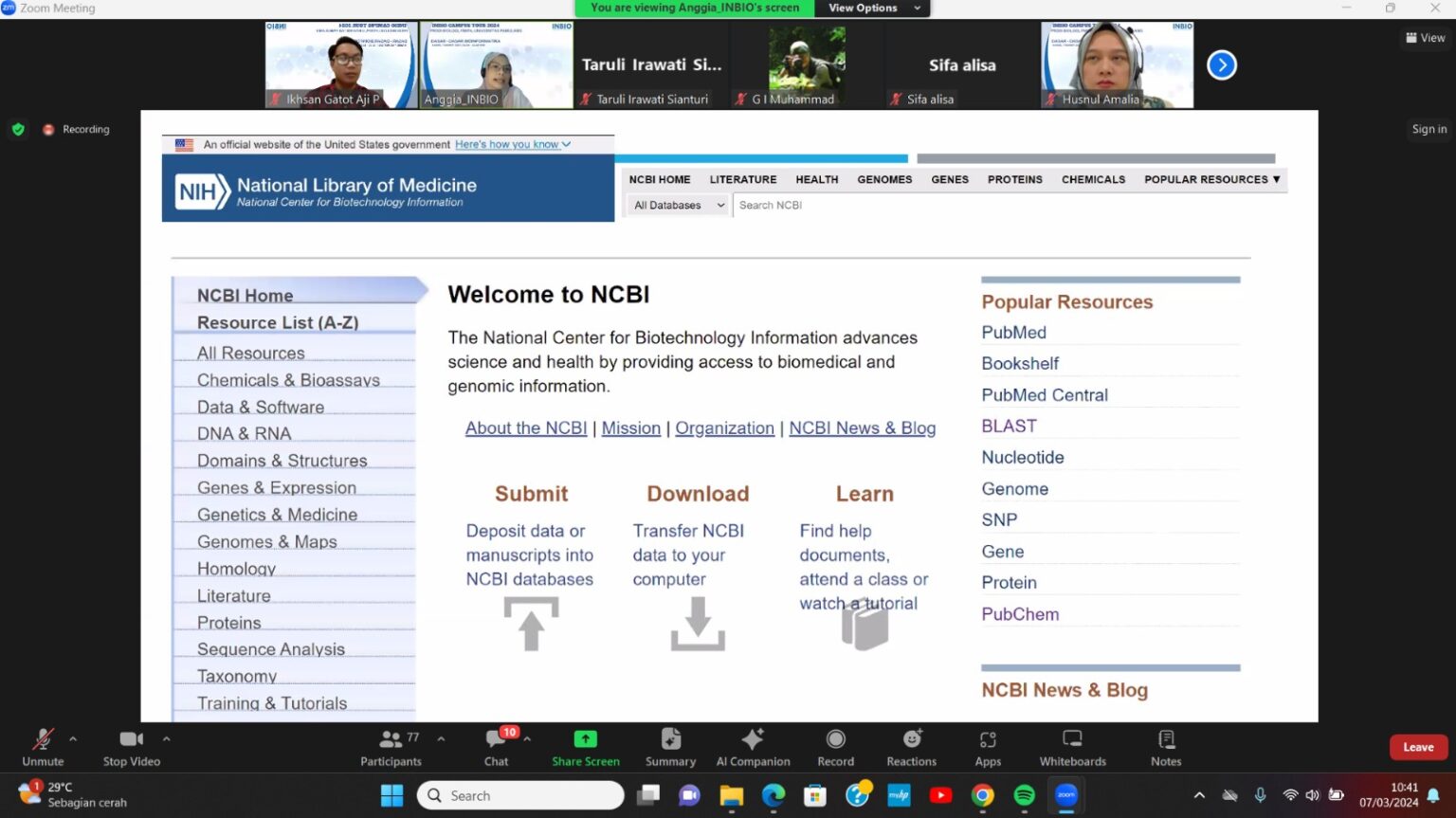Click the Mission link
1456x818 pixels.
[631, 428]
